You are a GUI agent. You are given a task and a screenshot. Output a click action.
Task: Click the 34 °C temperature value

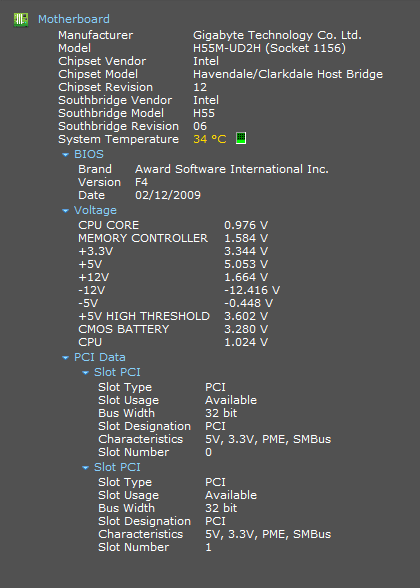pos(210,139)
